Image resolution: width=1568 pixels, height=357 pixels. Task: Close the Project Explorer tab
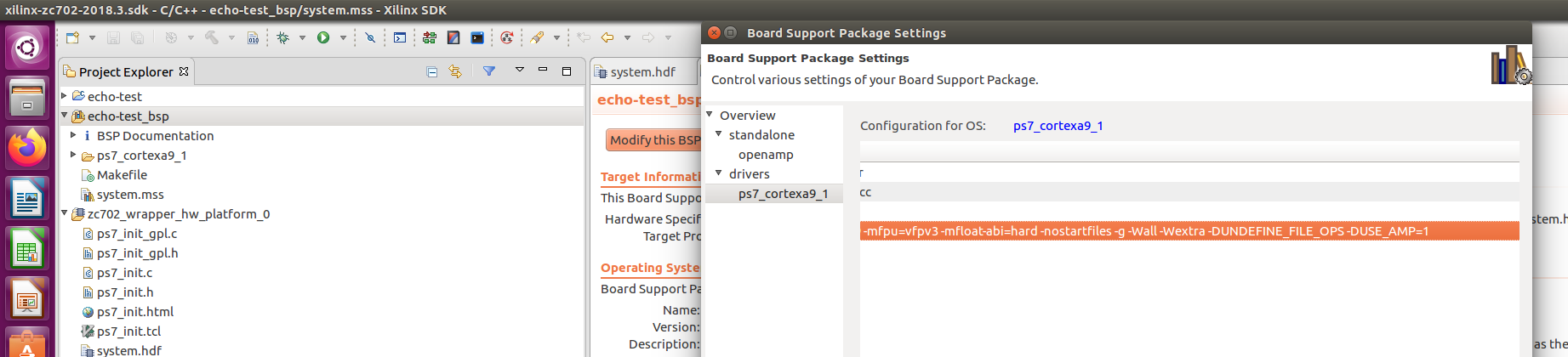point(184,71)
